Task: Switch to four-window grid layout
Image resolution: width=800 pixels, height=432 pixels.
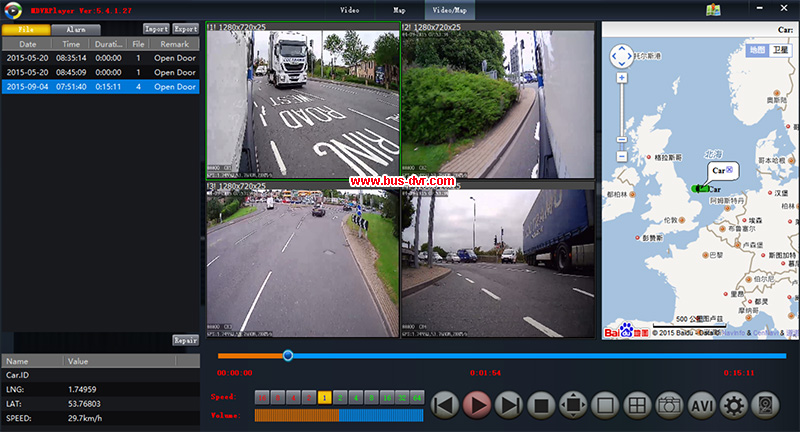Action: click(x=635, y=405)
